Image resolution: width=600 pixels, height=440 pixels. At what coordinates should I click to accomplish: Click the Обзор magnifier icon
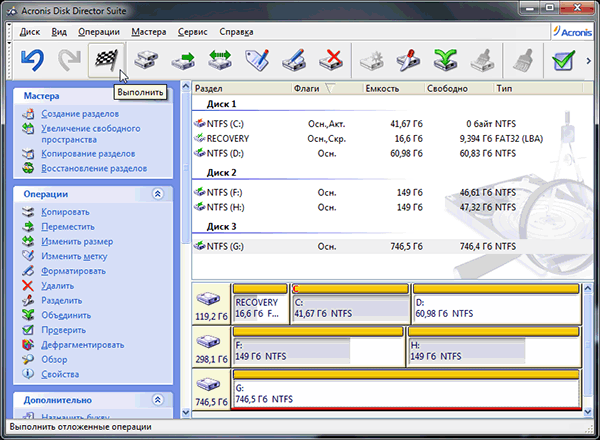point(28,360)
